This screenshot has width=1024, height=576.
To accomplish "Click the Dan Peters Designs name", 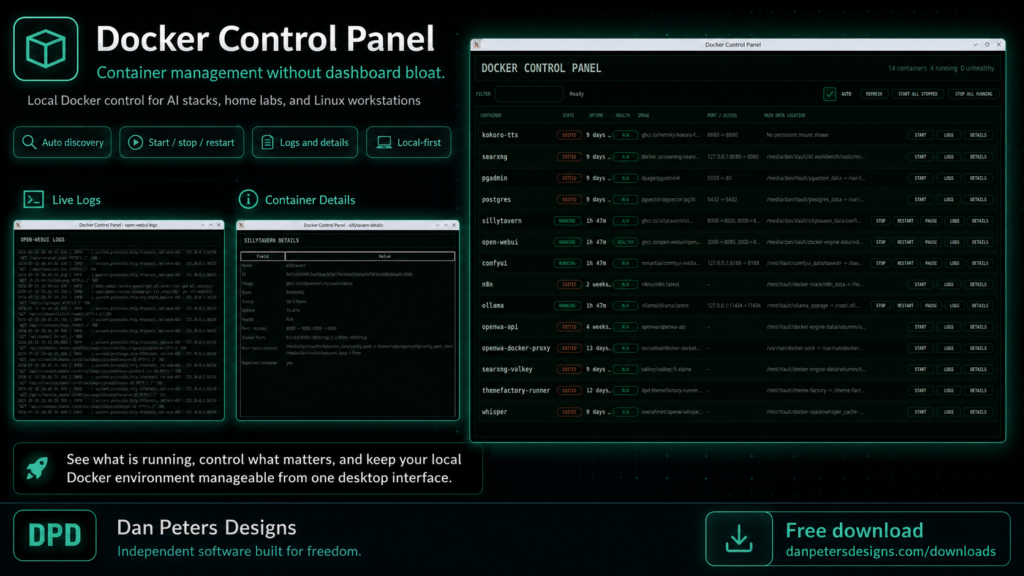I will (x=206, y=527).
